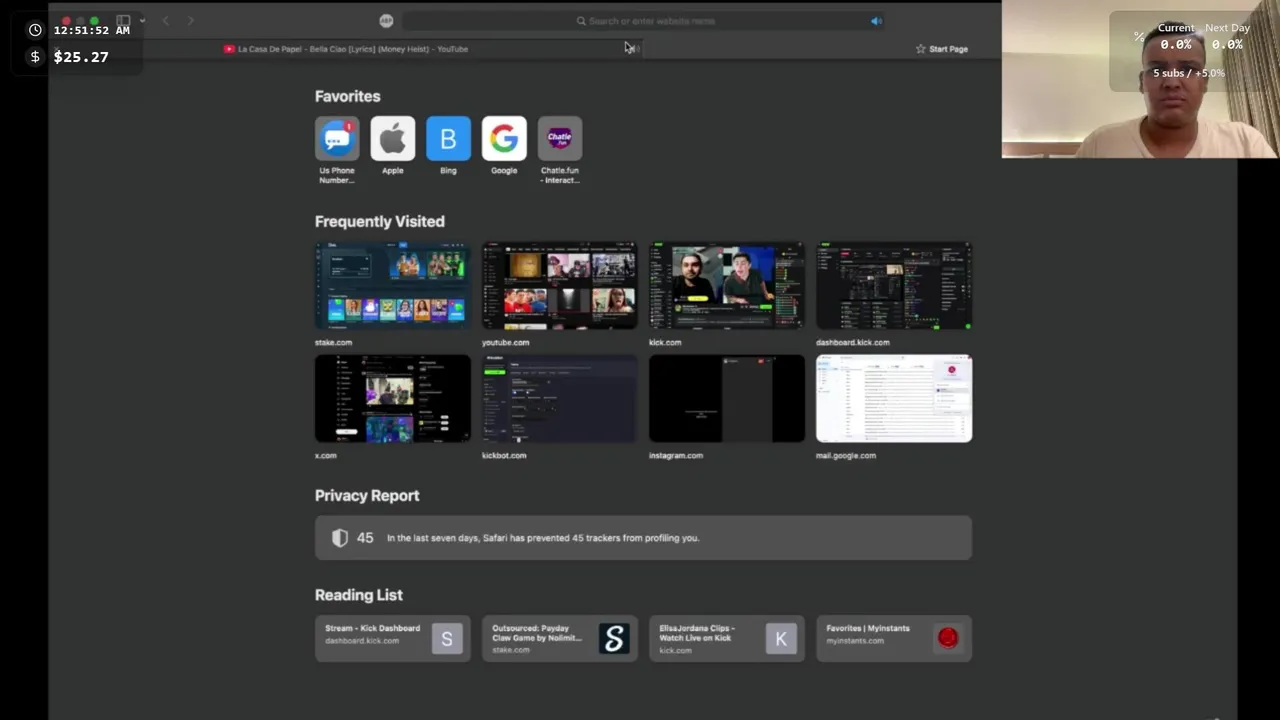The width and height of the screenshot is (1280, 720).
Task: Click the $25.27 balance text
Action: [x=81, y=57]
